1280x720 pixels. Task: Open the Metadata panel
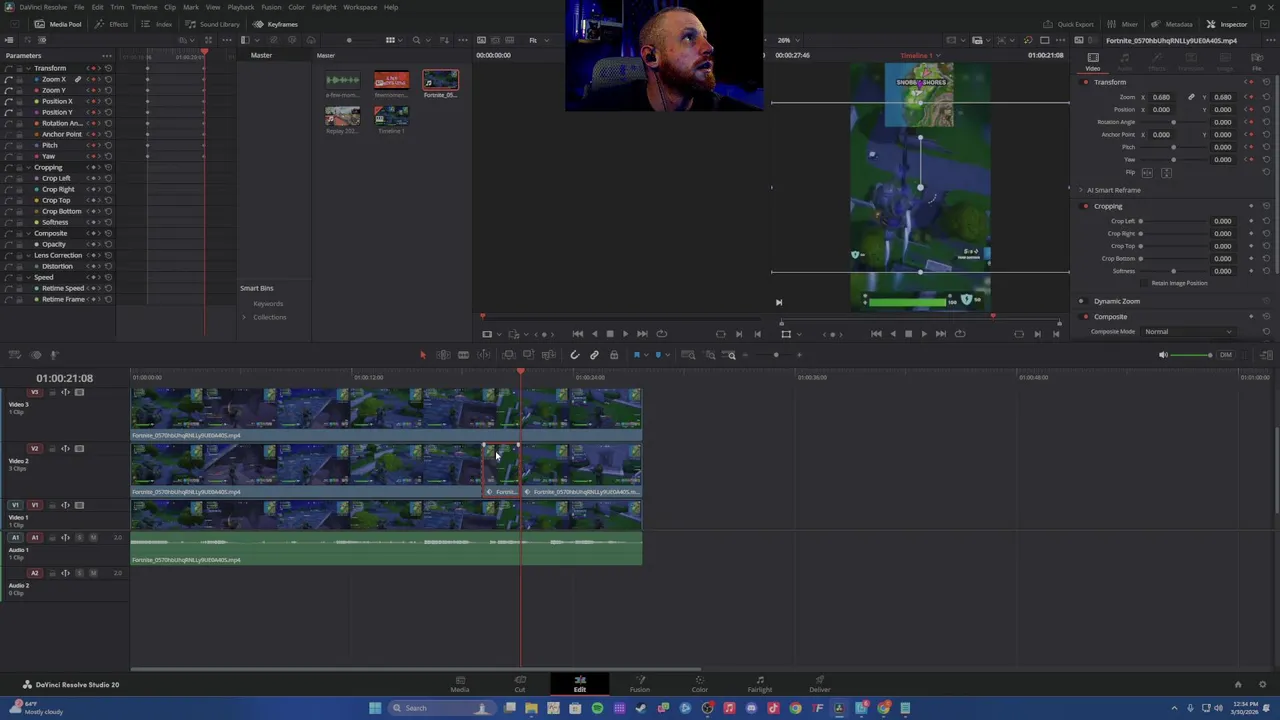click(1171, 24)
